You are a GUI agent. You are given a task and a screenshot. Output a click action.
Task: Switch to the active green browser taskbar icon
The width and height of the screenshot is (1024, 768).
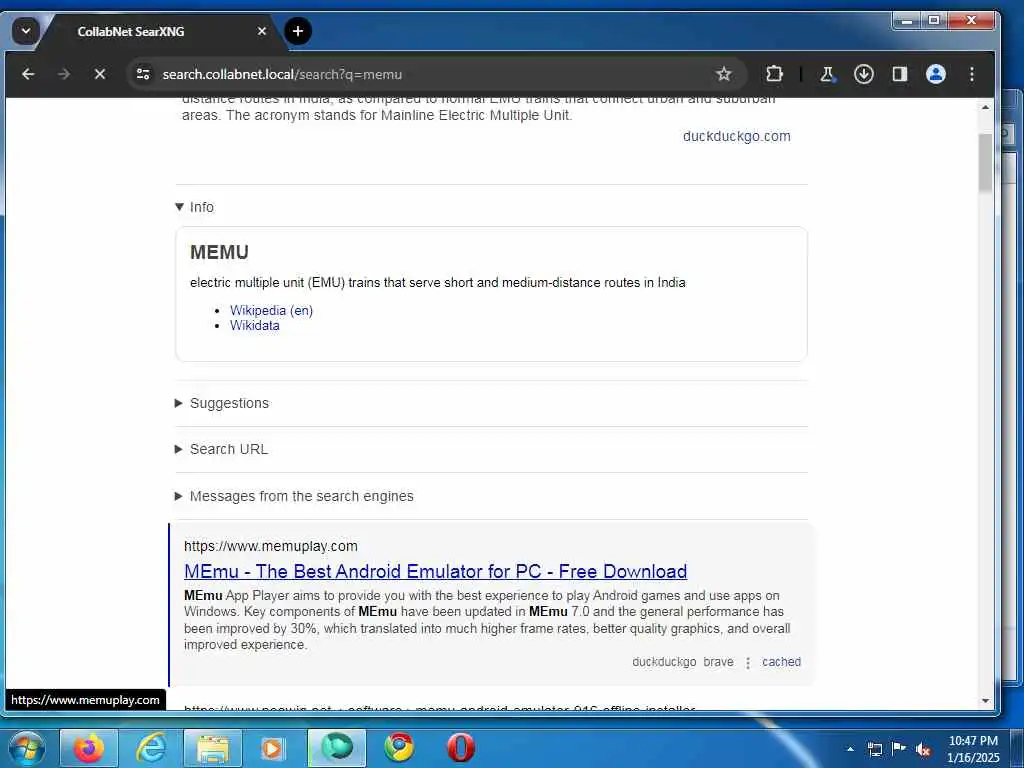coord(337,748)
